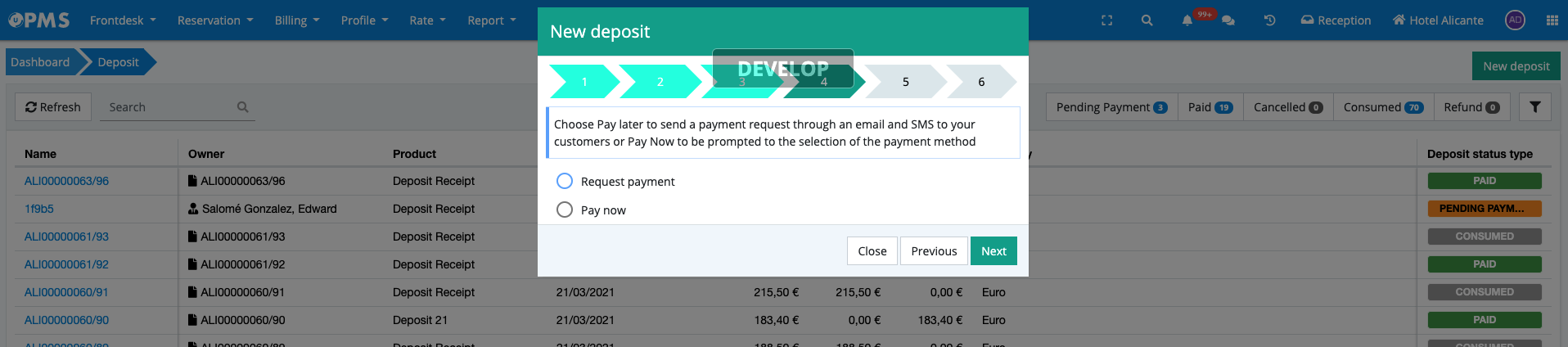The height and width of the screenshot is (347, 1568).
Task: Click the filter funnel icon
Action: pyautogui.click(x=1534, y=107)
